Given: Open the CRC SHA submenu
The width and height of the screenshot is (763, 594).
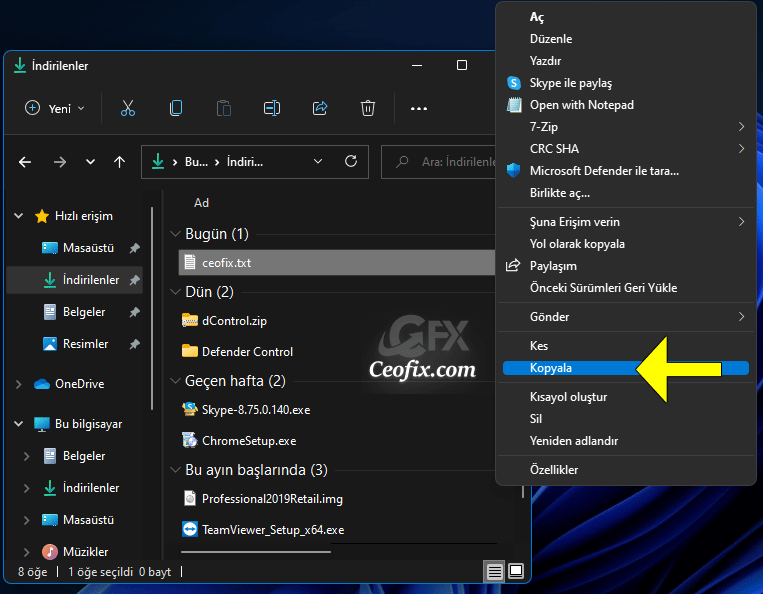Looking at the screenshot, I should point(626,148).
